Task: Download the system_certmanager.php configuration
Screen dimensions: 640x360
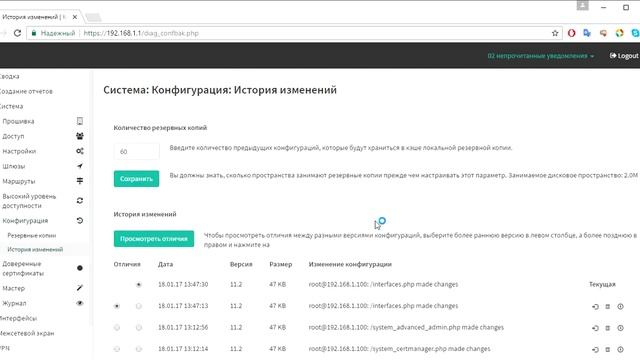Action: pyautogui.click(x=620, y=350)
